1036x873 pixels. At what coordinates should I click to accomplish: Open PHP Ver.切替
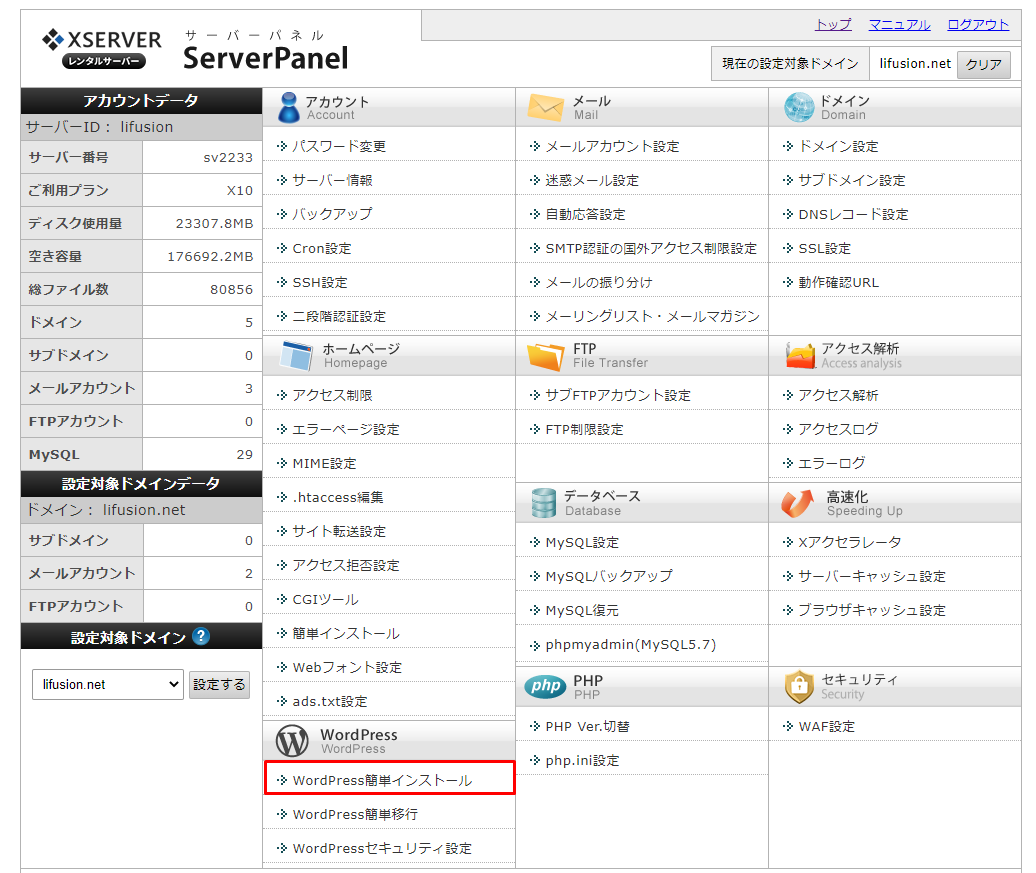click(x=587, y=727)
